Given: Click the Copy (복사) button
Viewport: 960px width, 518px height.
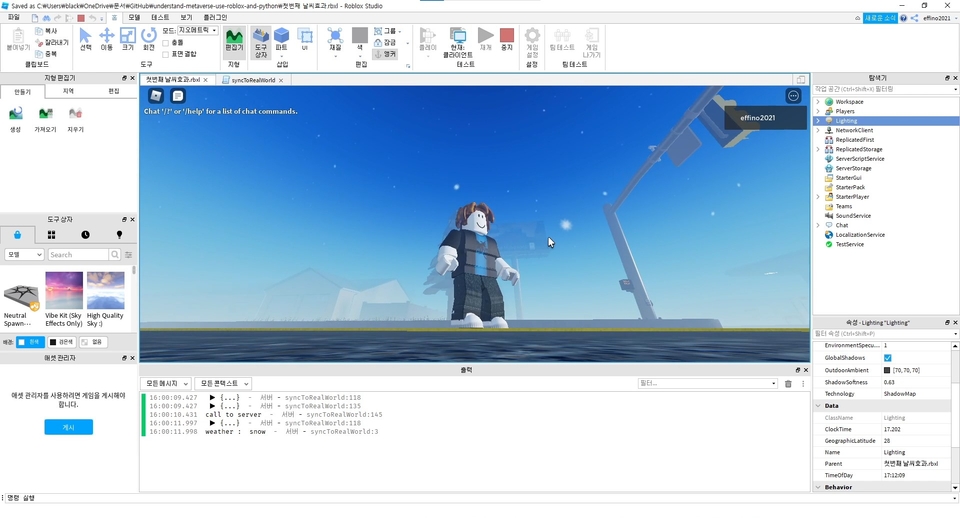Looking at the screenshot, I should tap(47, 31).
